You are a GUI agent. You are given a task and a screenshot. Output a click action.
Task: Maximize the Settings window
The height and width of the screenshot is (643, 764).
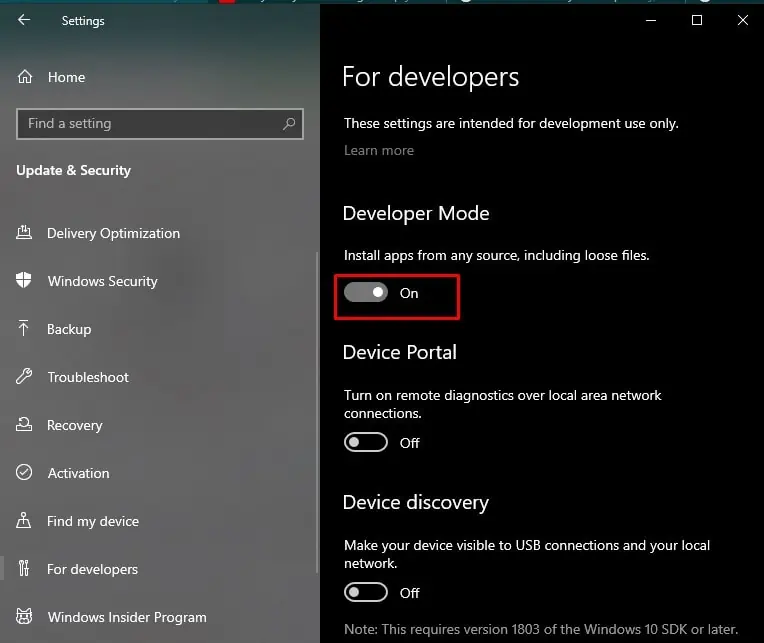point(697,20)
